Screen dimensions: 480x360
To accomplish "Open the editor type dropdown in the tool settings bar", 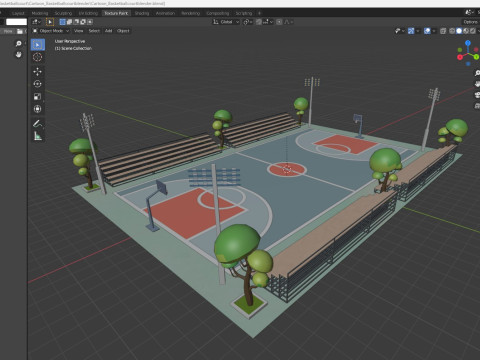I will (36, 22).
